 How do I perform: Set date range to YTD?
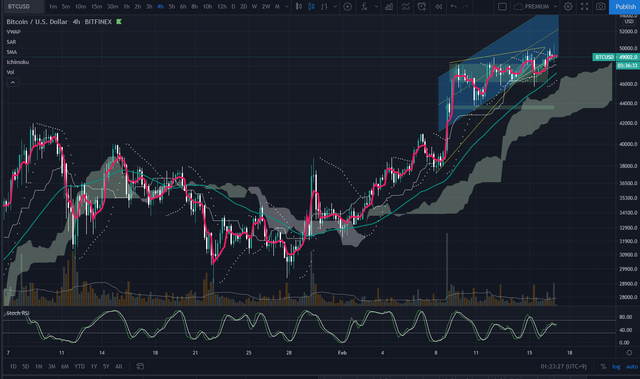pos(79,366)
